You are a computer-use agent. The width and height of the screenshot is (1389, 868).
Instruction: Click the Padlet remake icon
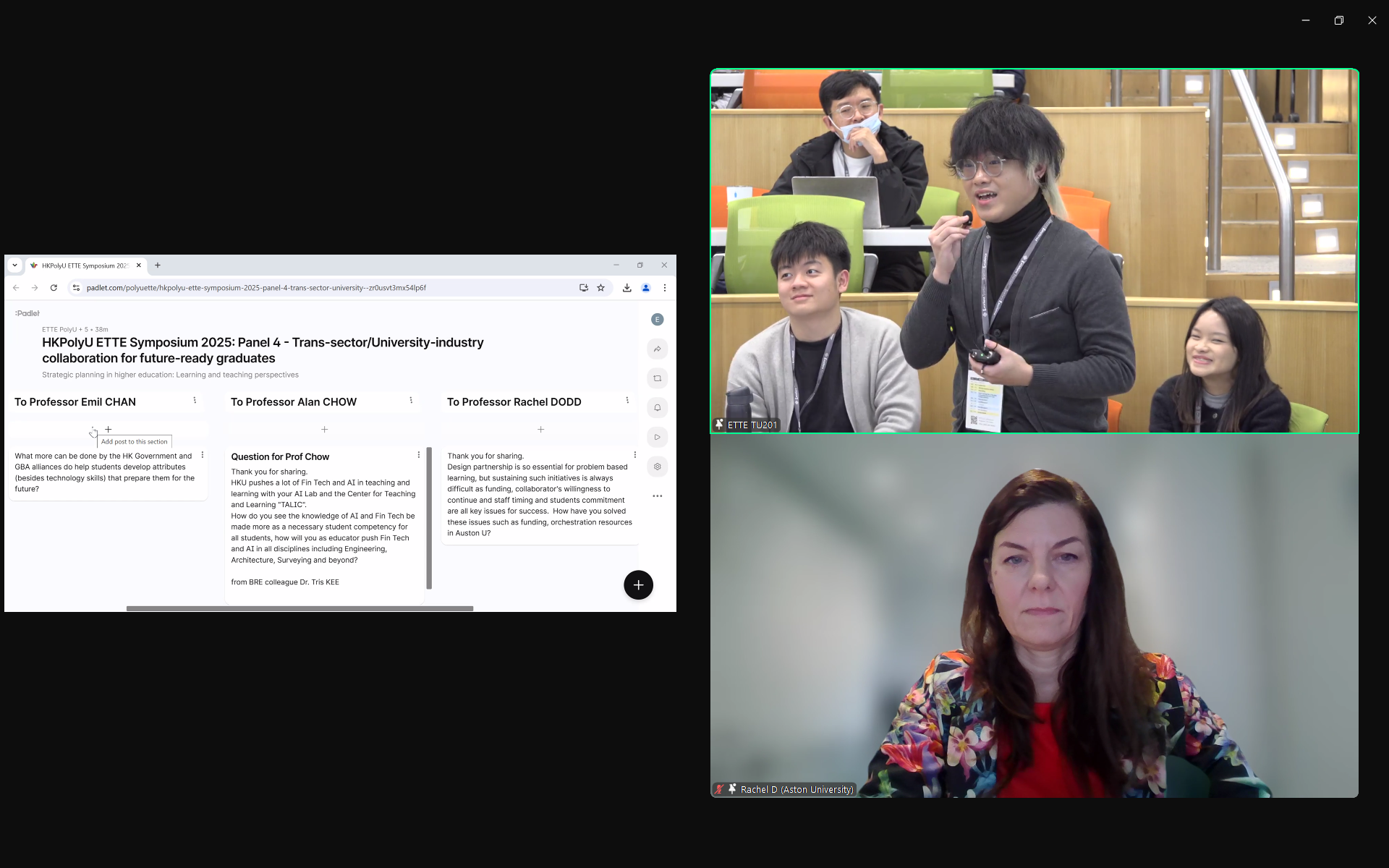coord(657,378)
